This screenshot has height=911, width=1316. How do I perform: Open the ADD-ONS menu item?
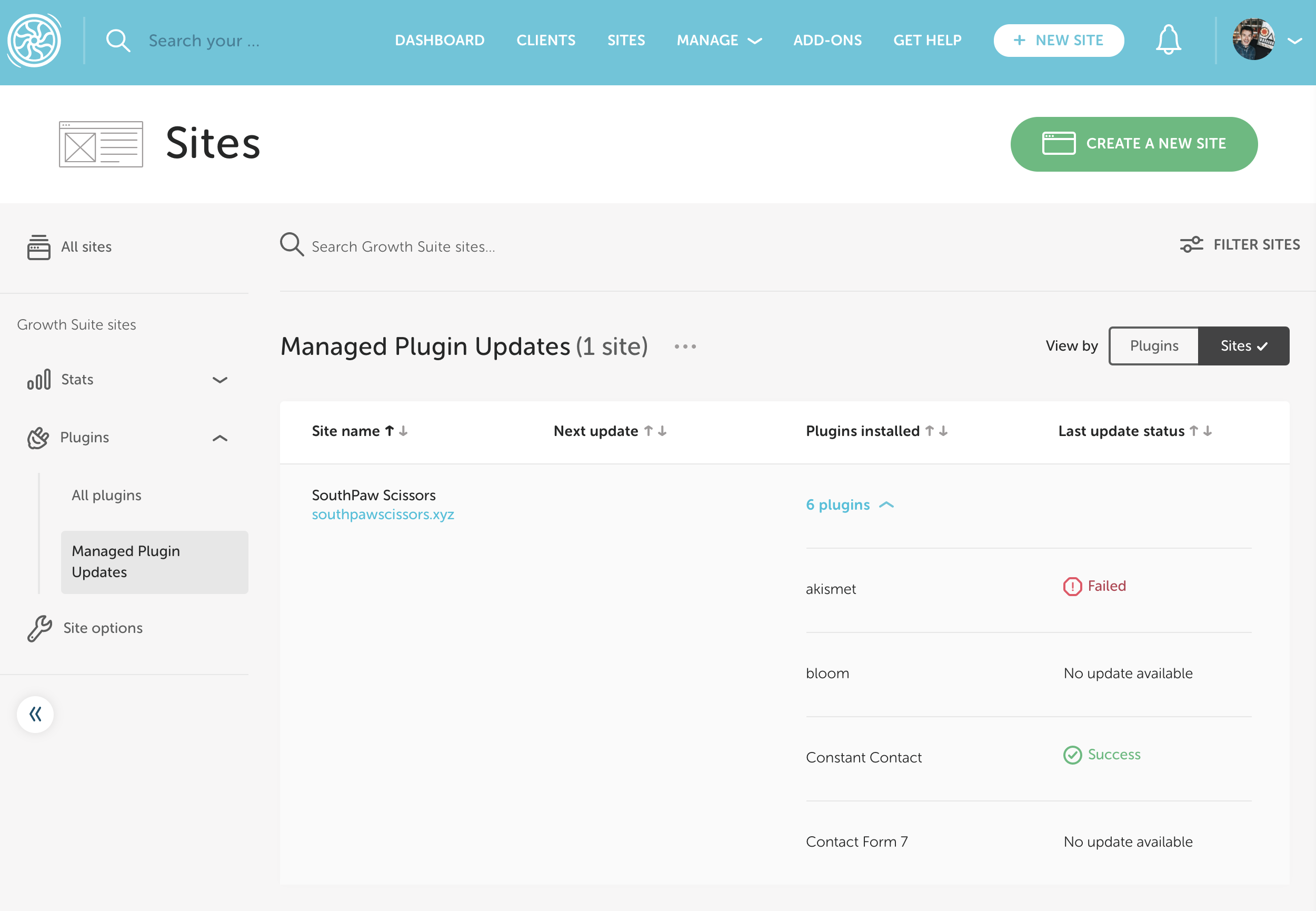point(826,41)
